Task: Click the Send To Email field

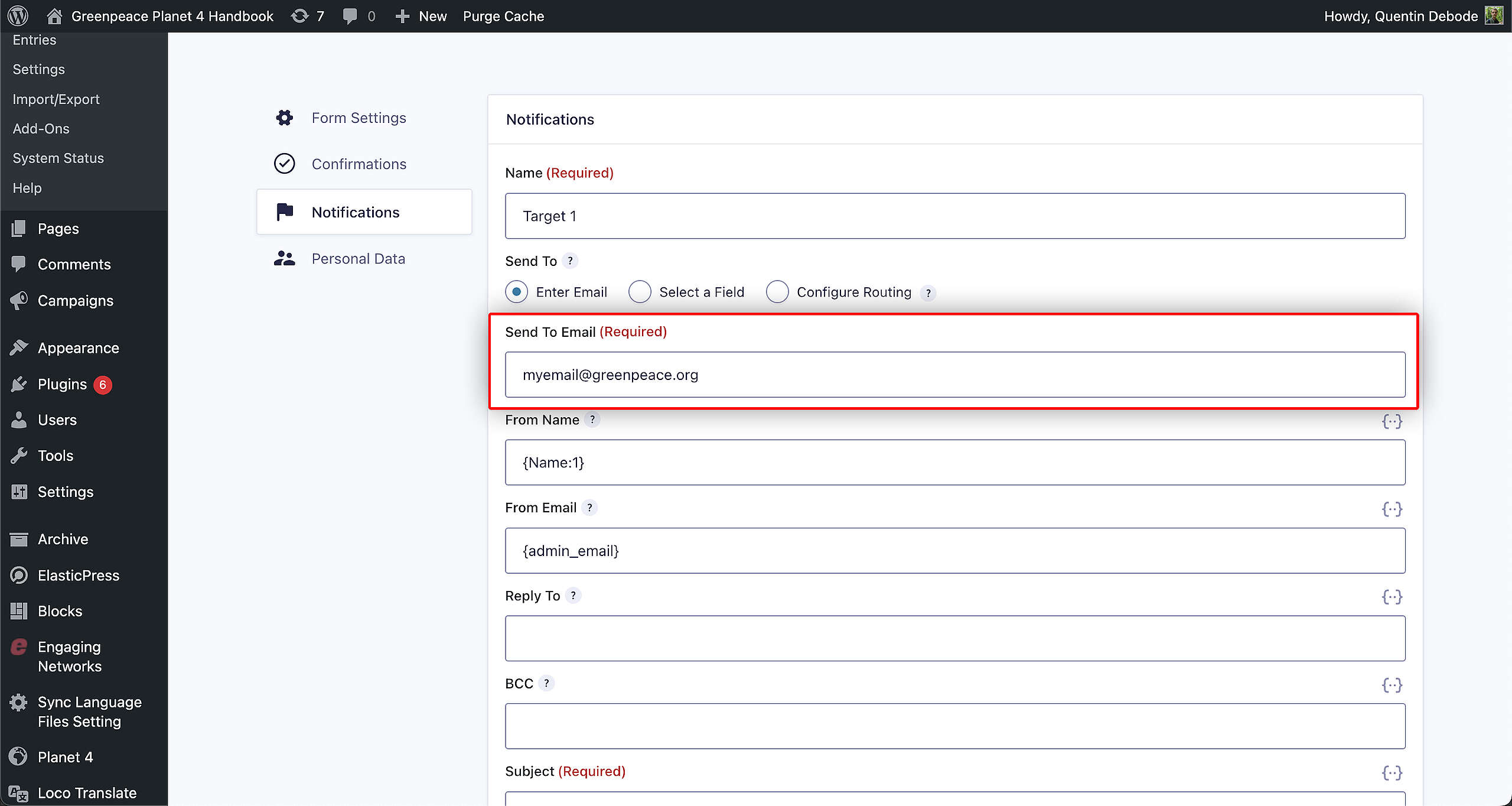Action: coord(955,375)
